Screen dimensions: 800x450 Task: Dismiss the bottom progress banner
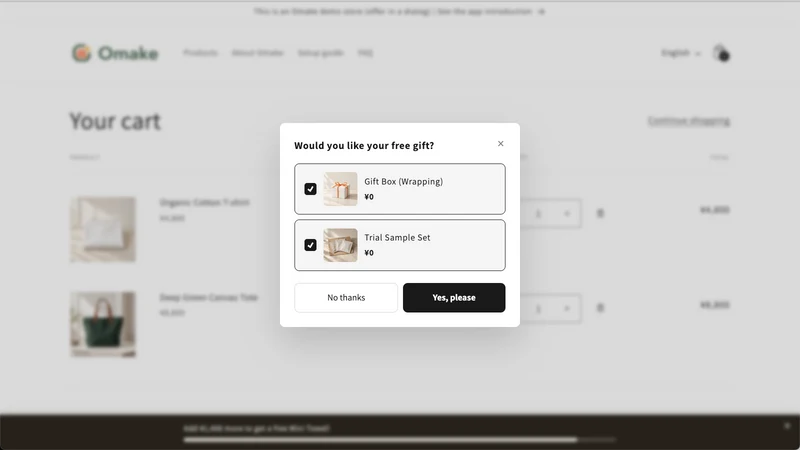[x=787, y=426]
